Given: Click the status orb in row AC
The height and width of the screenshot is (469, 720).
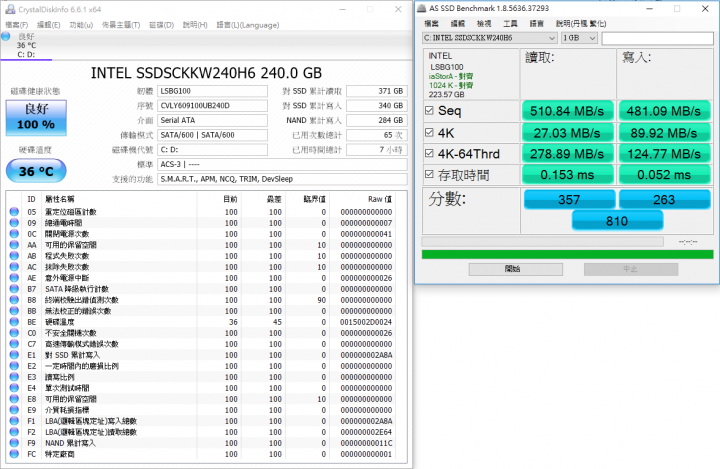Looking at the screenshot, I should (14, 267).
